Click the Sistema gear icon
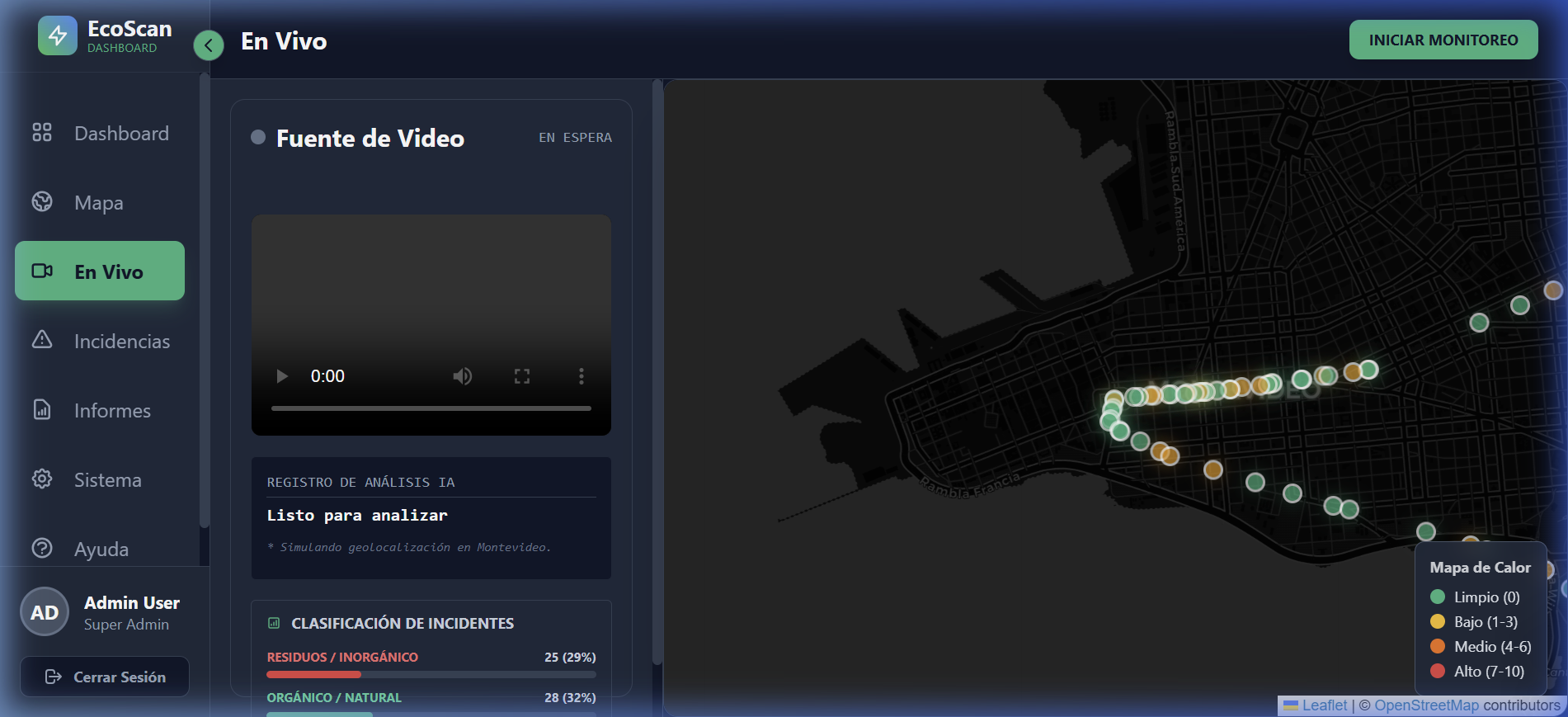Image resolution: width=1568 pixels, height=717 pixels. pyautogui.click(x=42, y=479)
